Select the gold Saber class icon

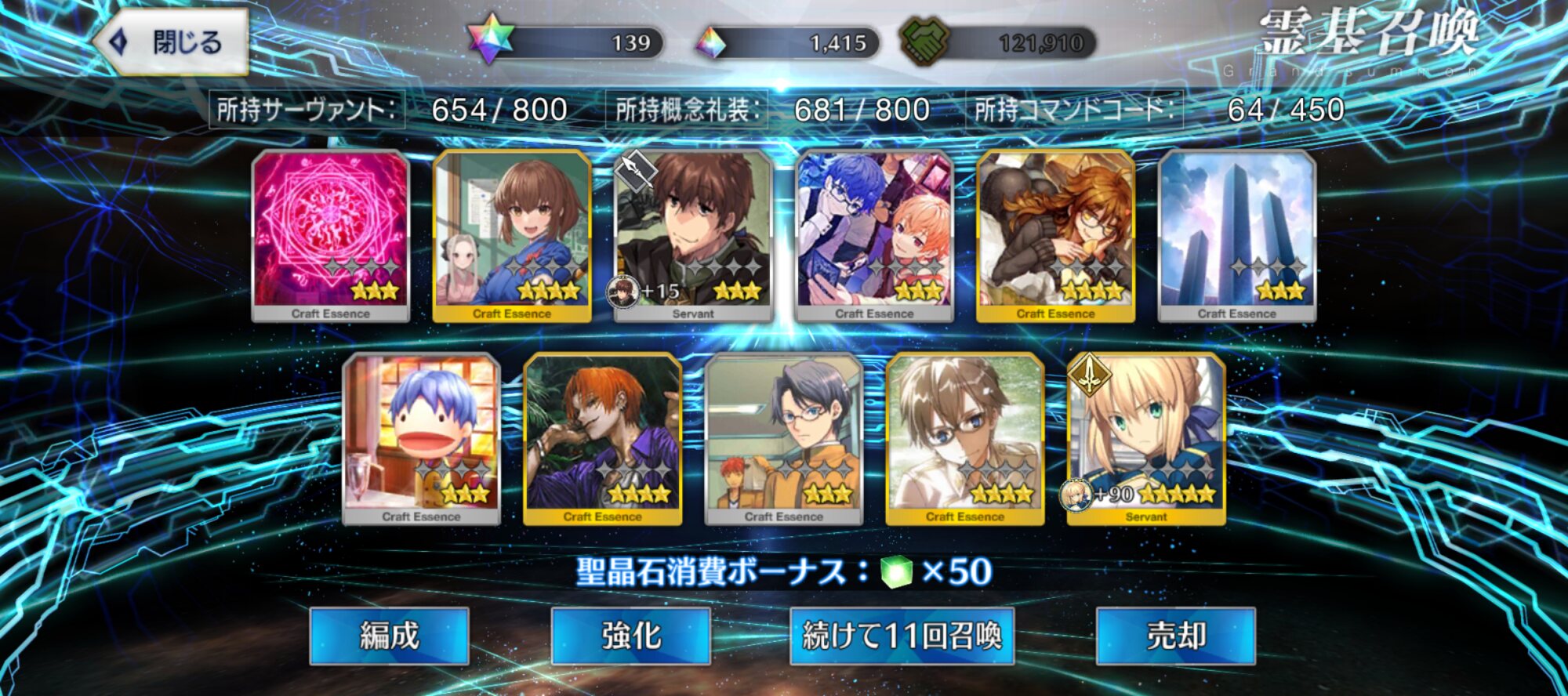1089,375
